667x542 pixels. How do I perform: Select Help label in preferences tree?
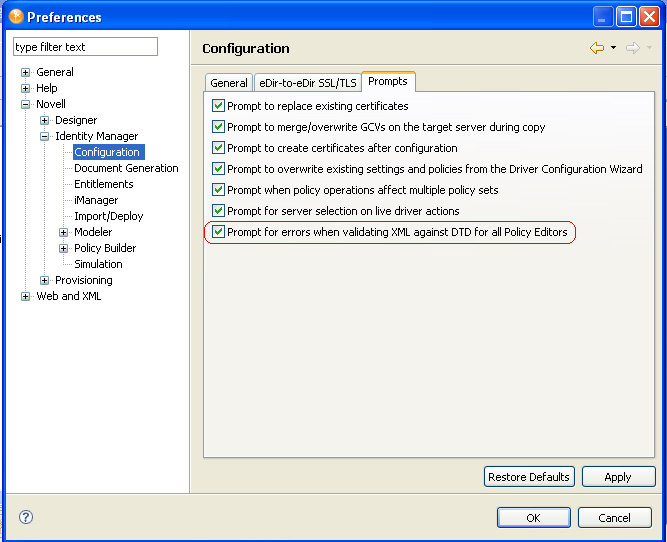pyautogui.click(x=46, y=88)
